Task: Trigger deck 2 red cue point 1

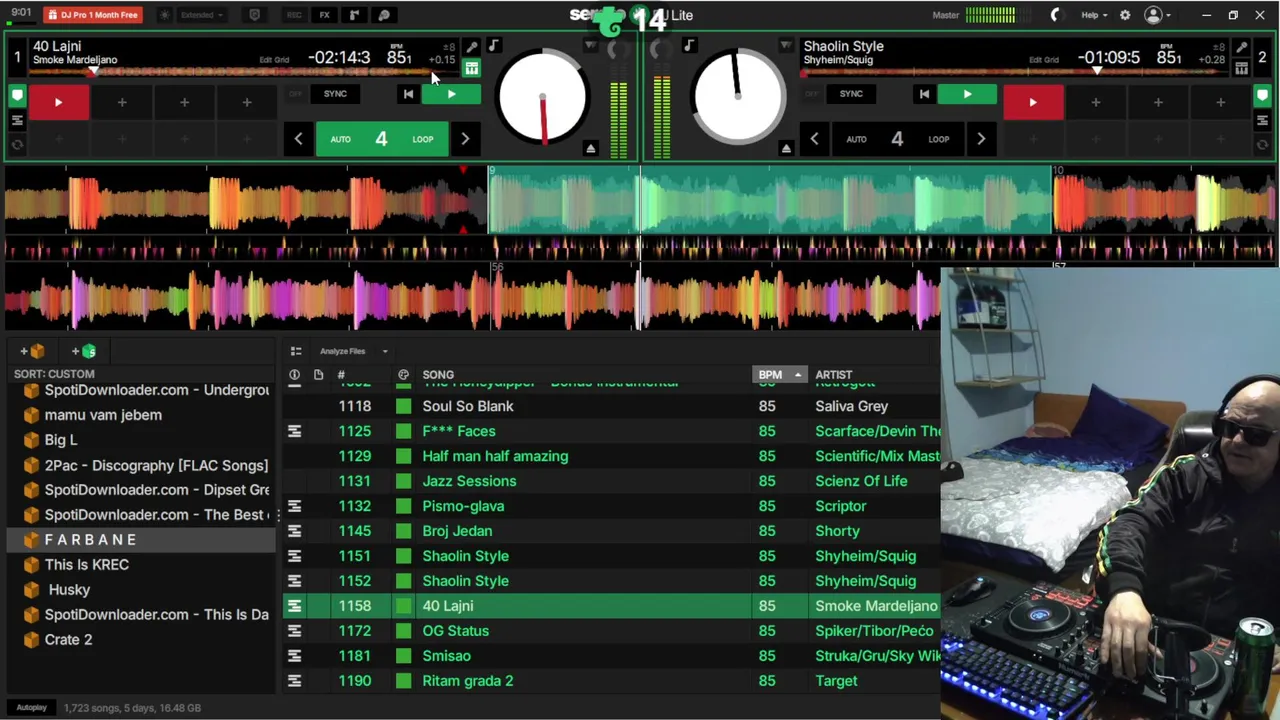Action: 1033,102
